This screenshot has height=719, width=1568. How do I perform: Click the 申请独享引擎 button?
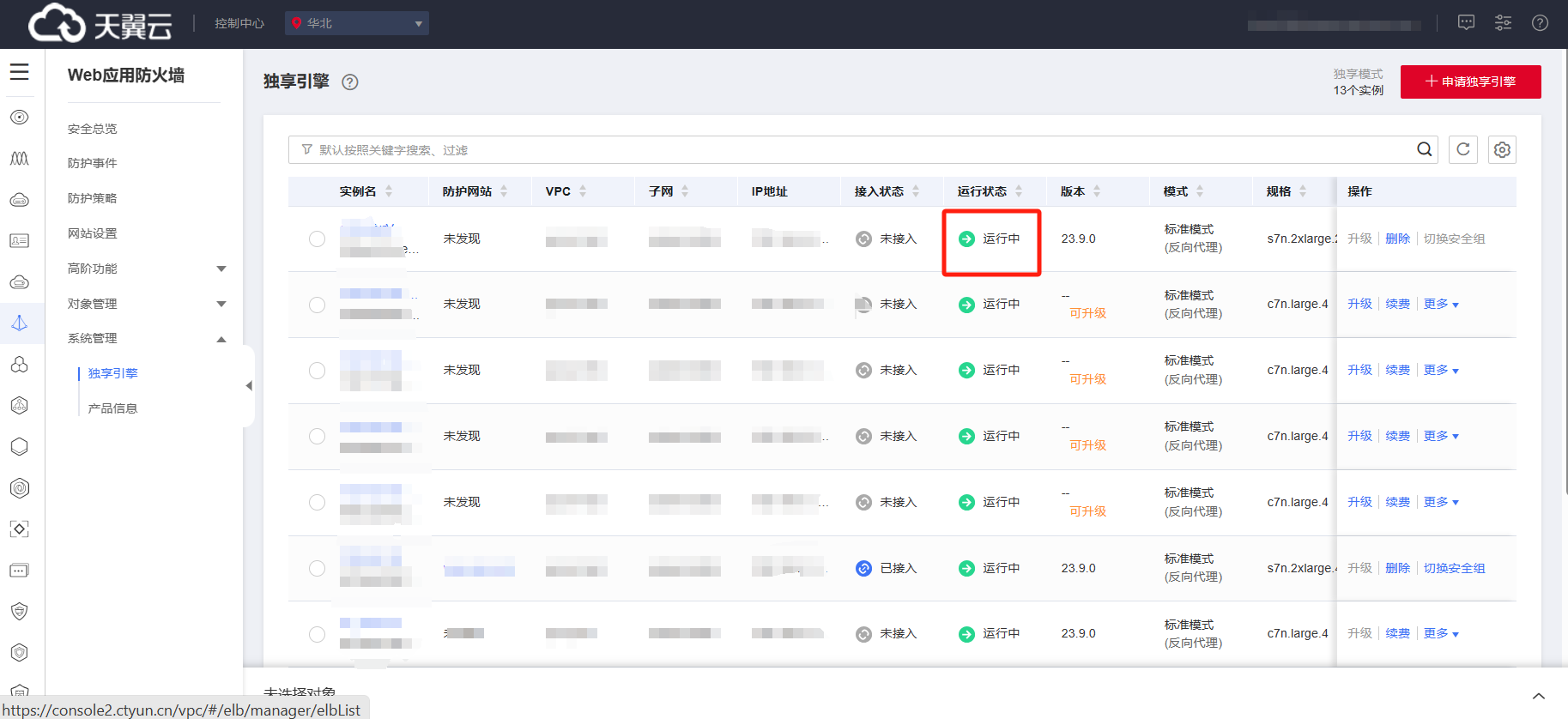coord(1470,82)
